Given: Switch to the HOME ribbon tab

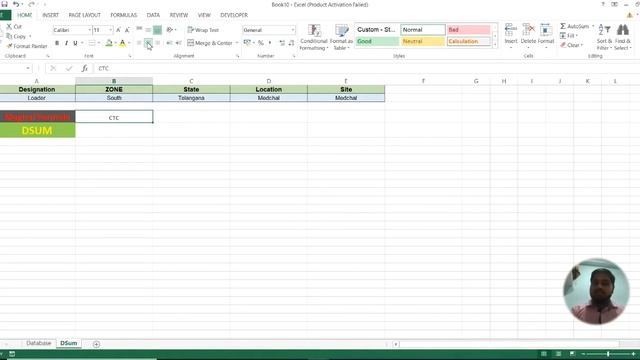Looking at the screenshot, I should (24, 15).
